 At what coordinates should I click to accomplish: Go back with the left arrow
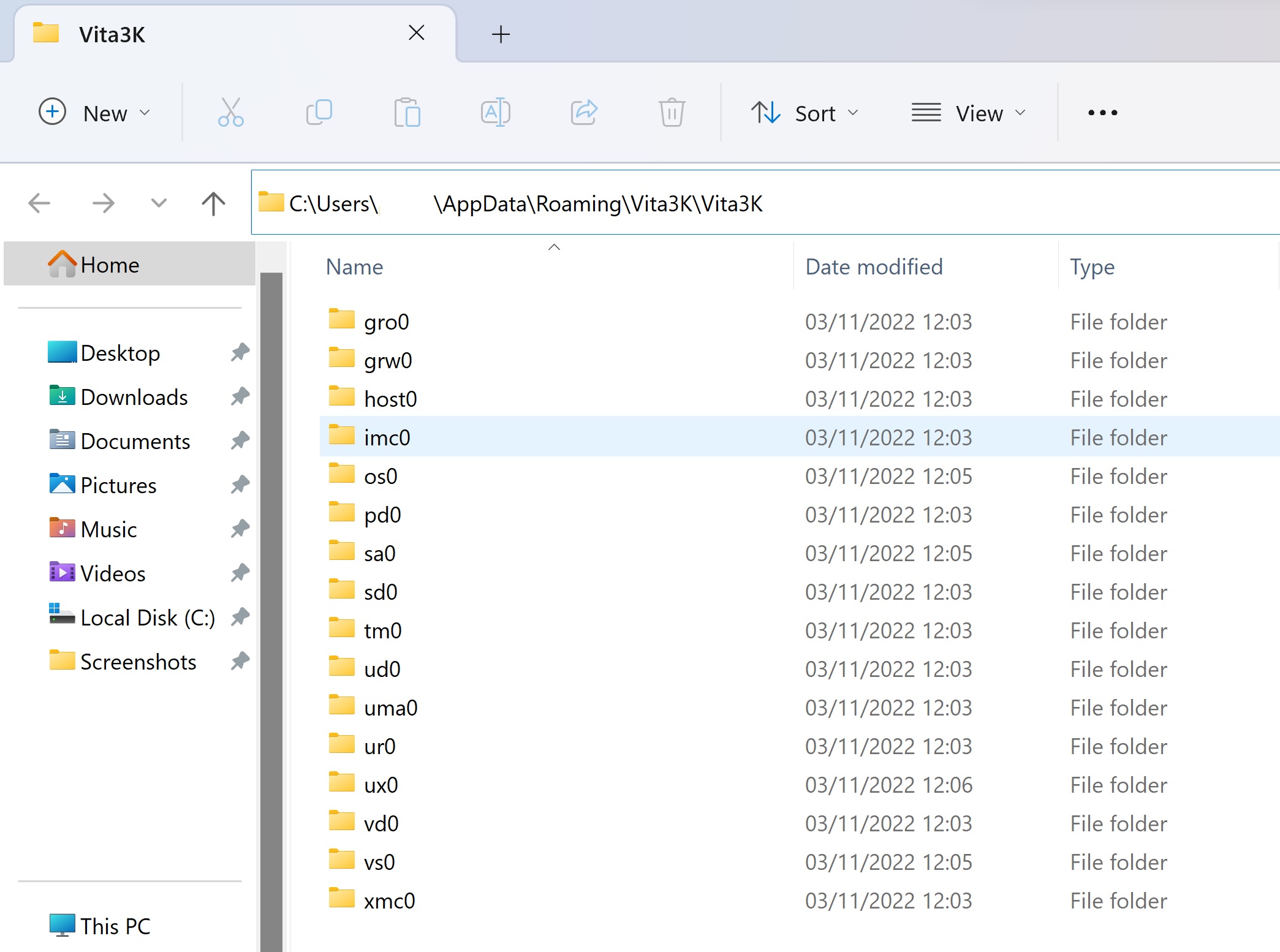point(39,203)
